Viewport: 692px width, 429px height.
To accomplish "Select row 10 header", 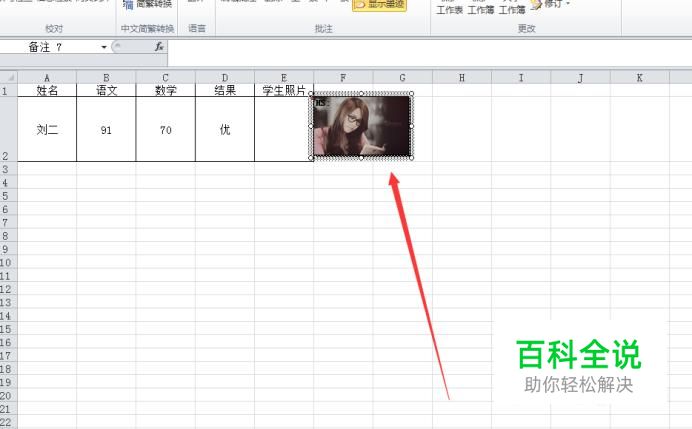I will tap(8, 263).
